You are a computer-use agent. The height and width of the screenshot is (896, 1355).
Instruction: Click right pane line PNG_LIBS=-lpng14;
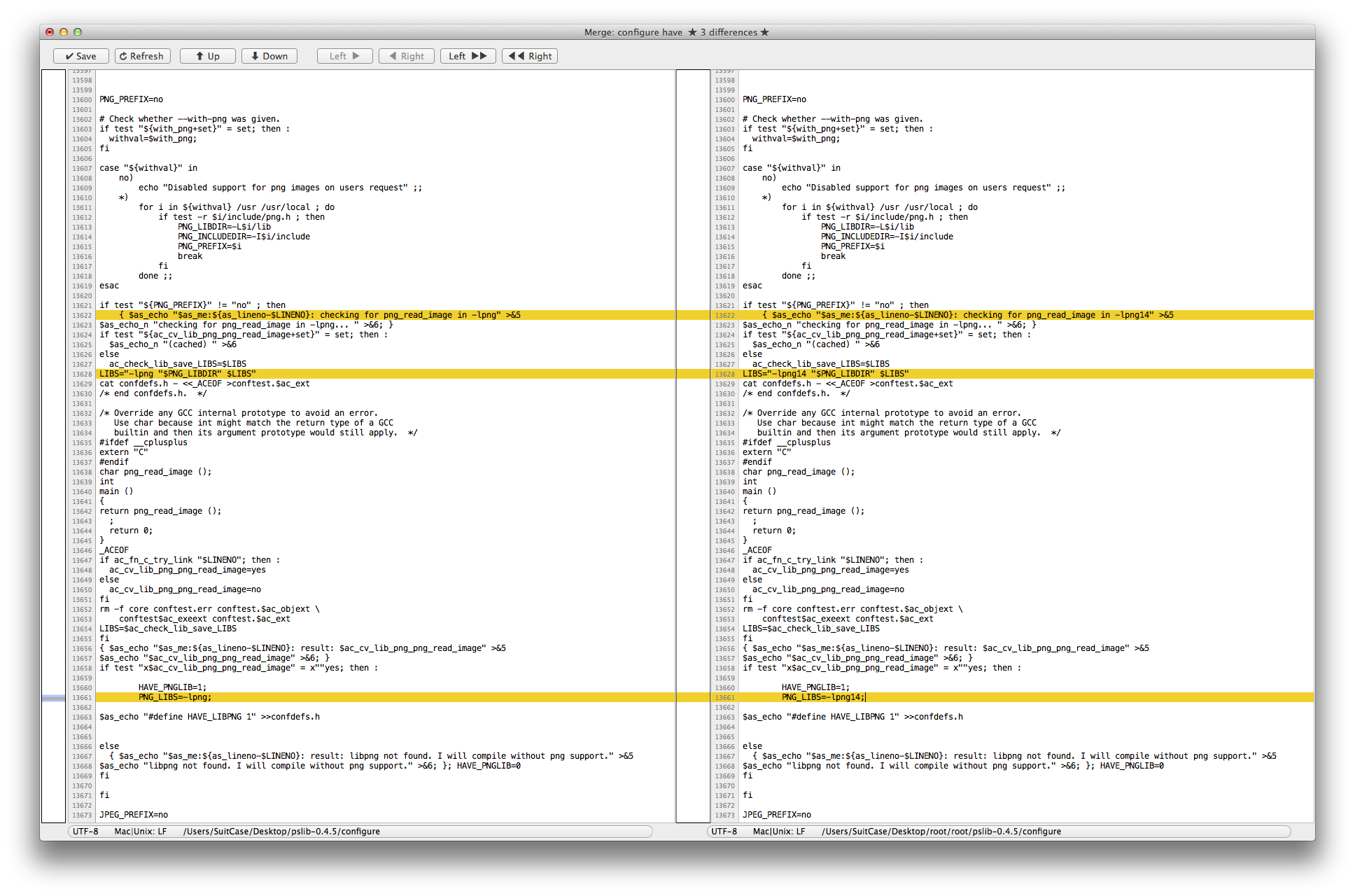pos(822,697)
